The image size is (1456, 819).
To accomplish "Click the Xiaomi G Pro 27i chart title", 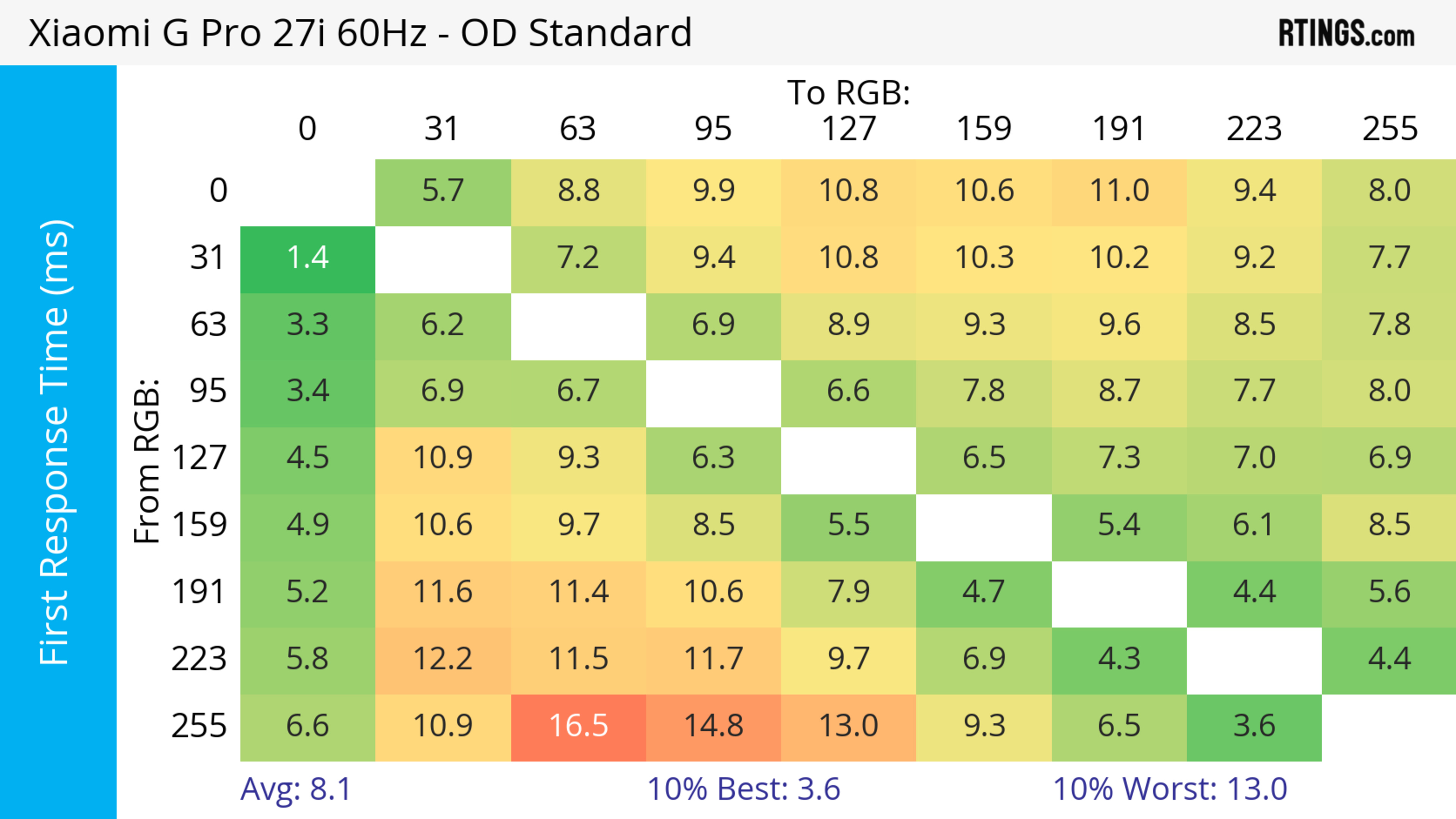I will pos(360,33).
